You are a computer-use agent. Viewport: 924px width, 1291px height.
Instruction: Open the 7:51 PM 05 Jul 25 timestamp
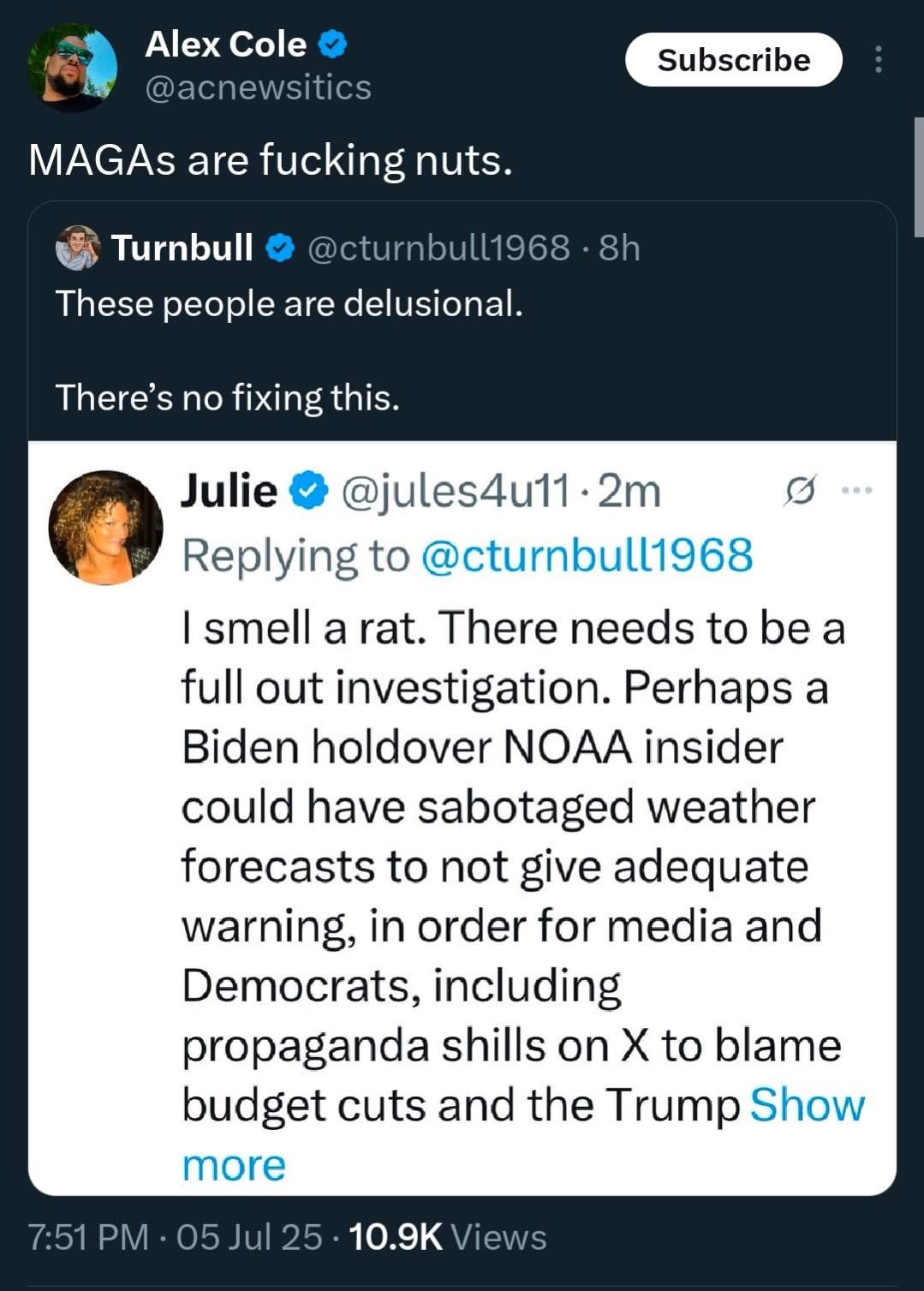point(175,1238)
